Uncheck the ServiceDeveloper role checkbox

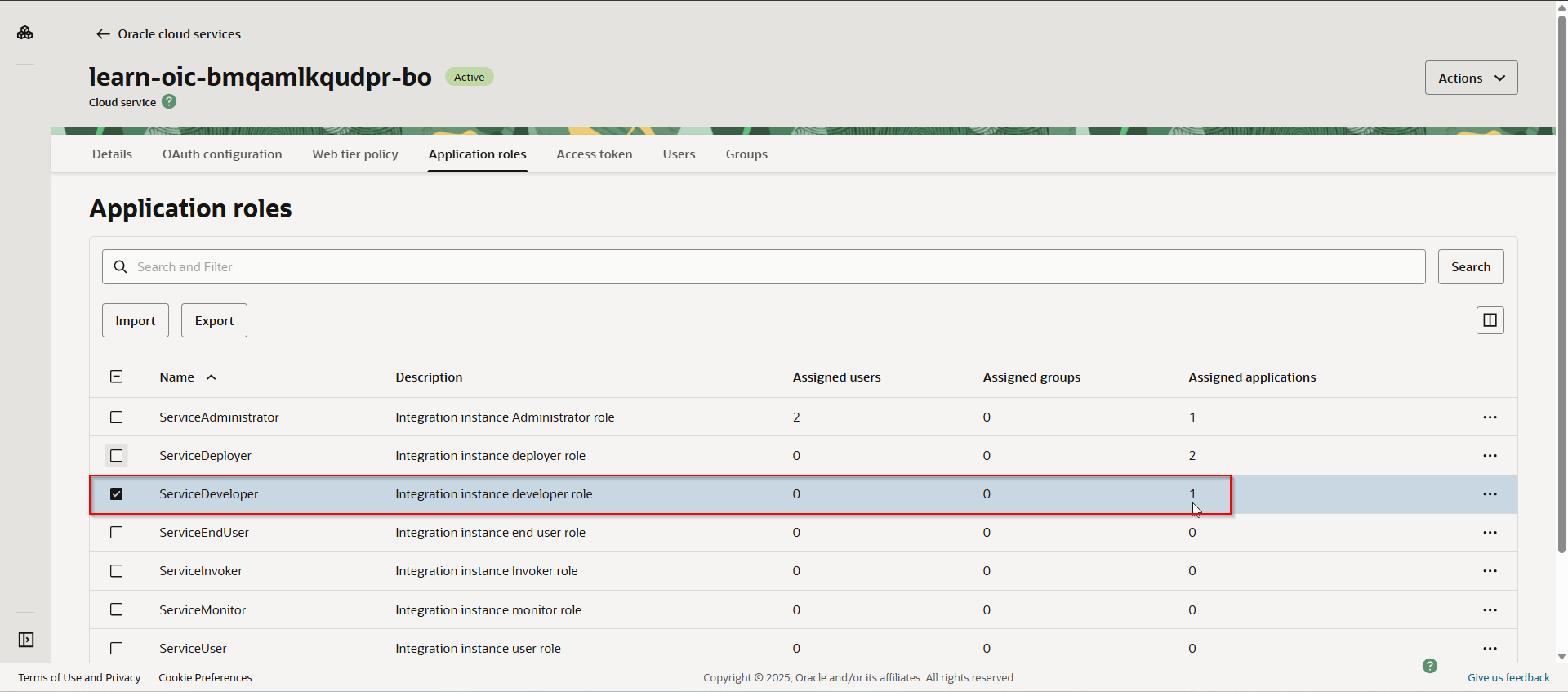point(117,494)
